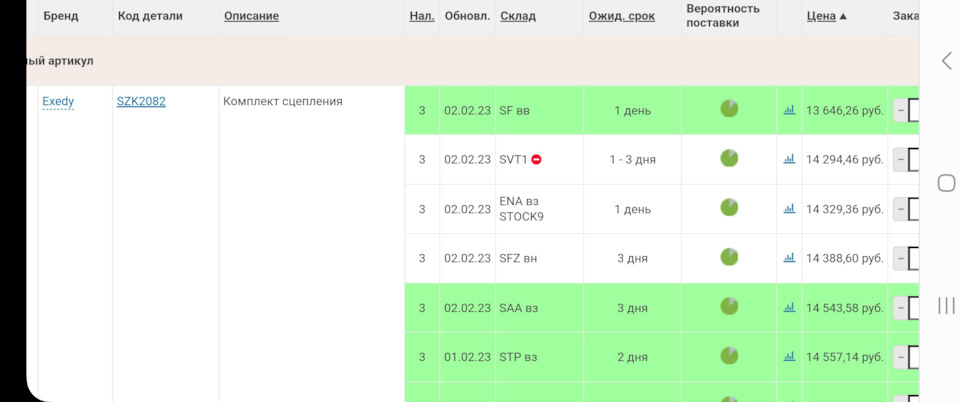Image resolution: width=960 pixels, height=402 pixels.
Task: Open price chart icon for SFZ вн row
Action: tap(789, 258)
